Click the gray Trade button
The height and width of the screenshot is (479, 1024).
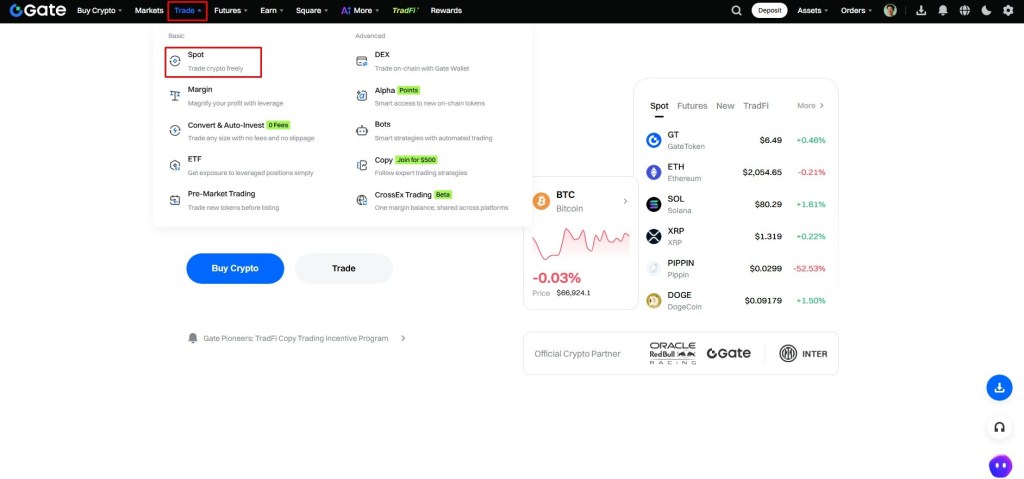tap(344, 269)
